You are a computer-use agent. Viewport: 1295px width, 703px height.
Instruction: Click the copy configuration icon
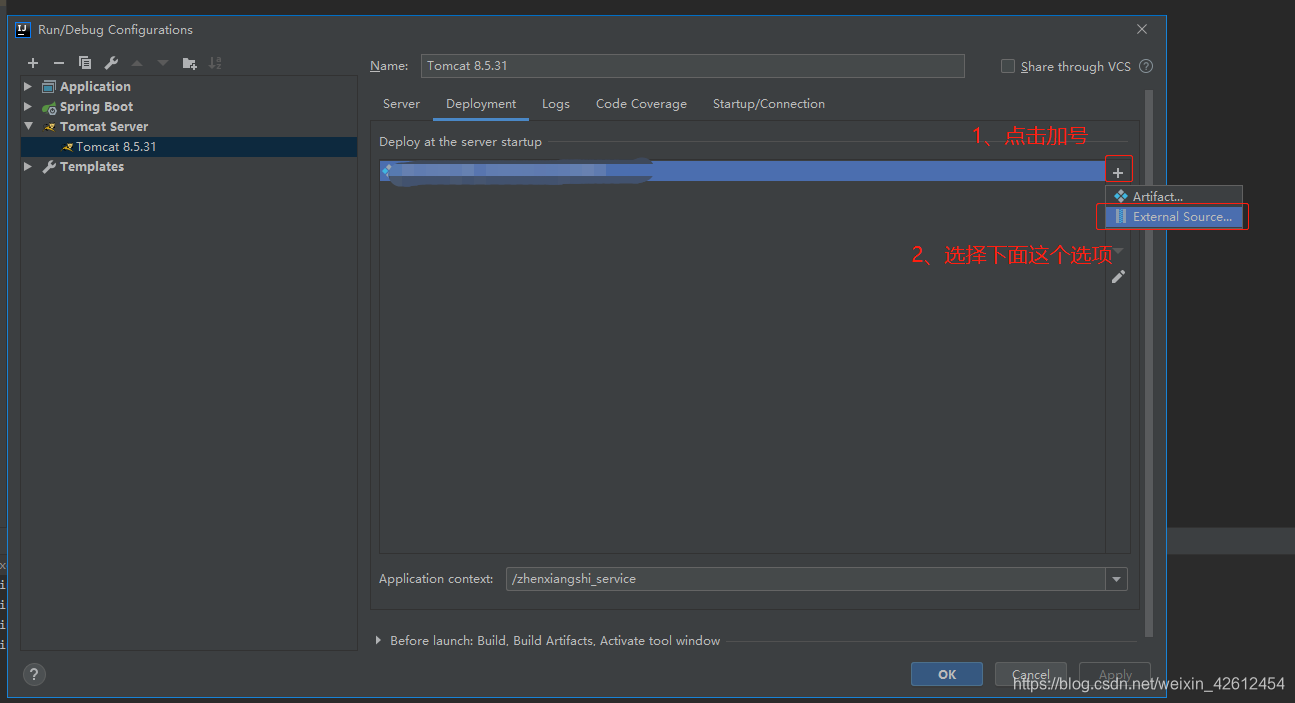point(85,63)
